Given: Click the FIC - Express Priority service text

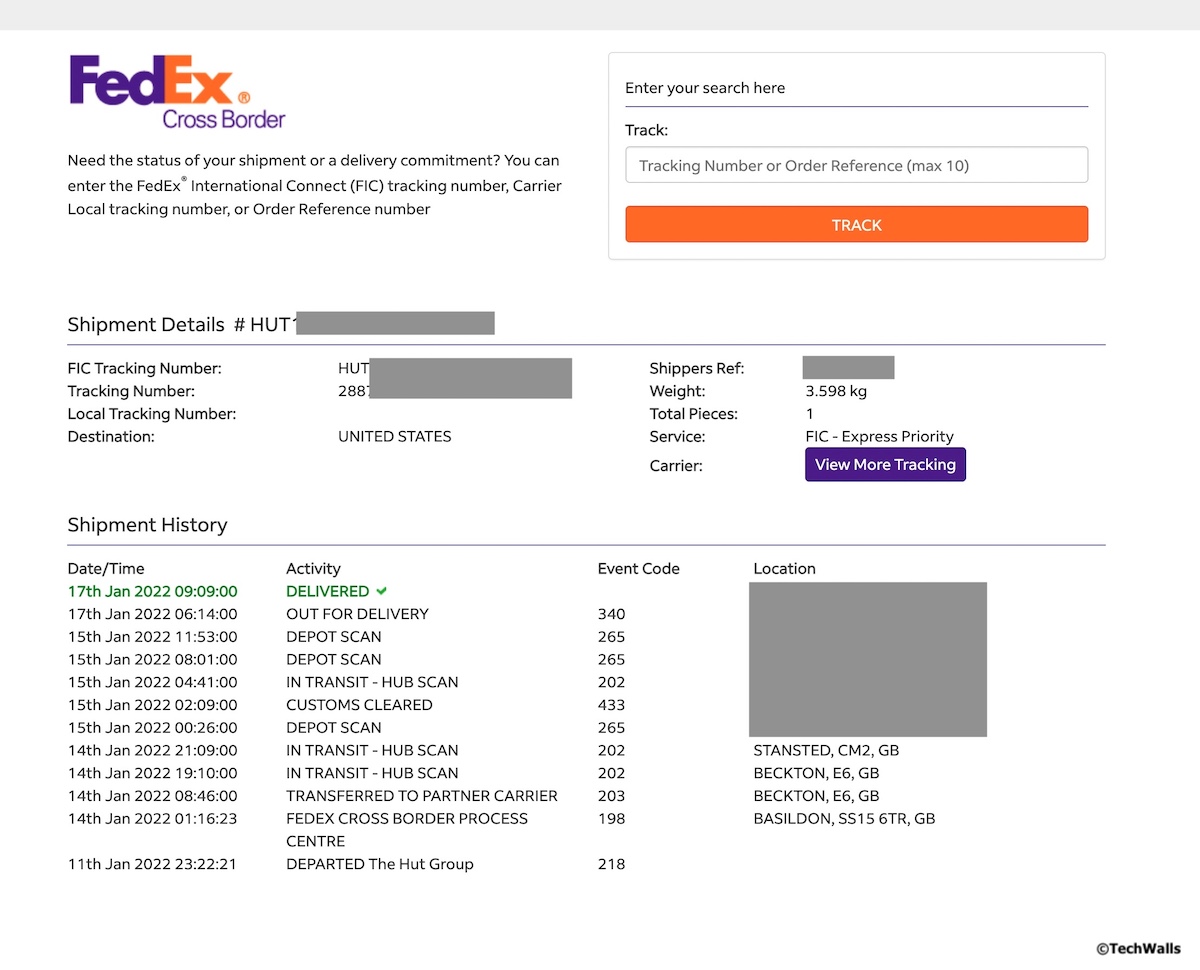Looking at the screenshot, I should click(x=879, y=437).
